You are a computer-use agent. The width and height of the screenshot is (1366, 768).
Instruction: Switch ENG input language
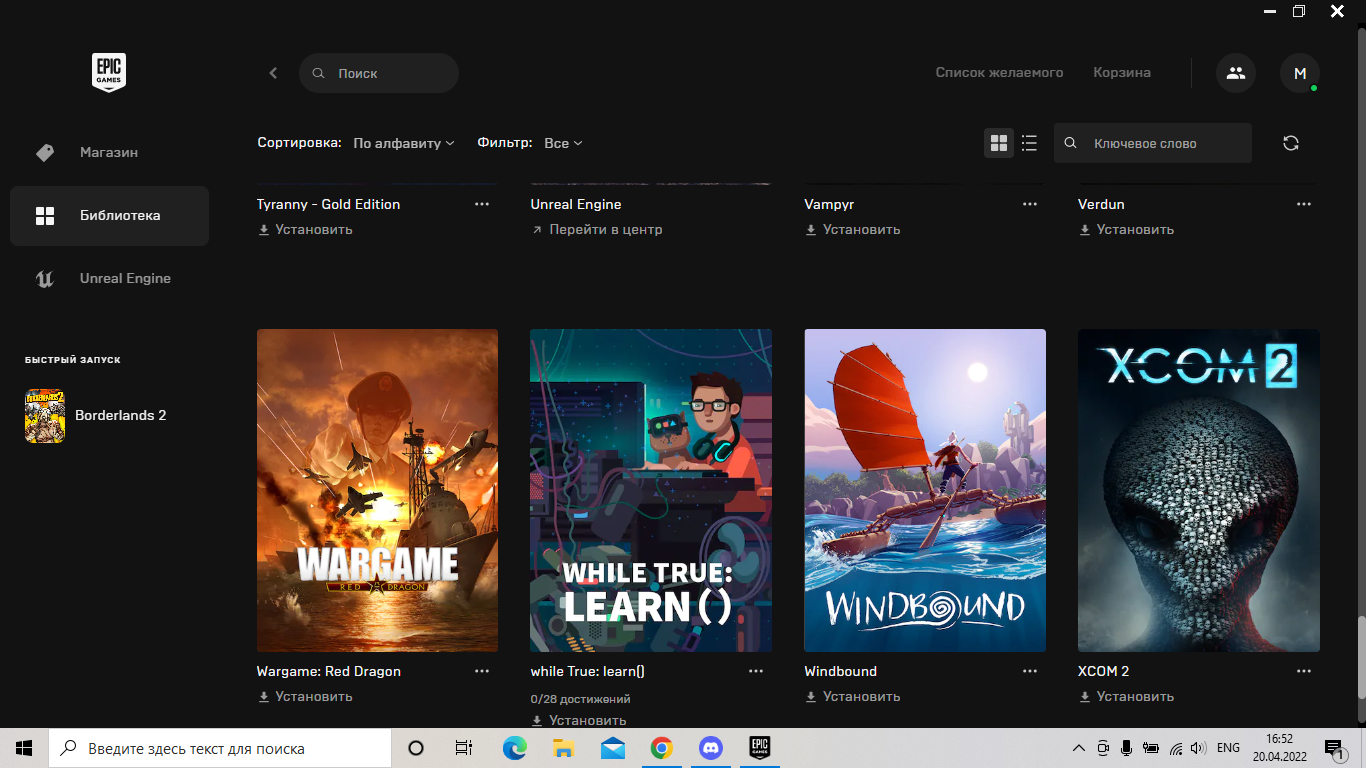(x=1228, y=748)
